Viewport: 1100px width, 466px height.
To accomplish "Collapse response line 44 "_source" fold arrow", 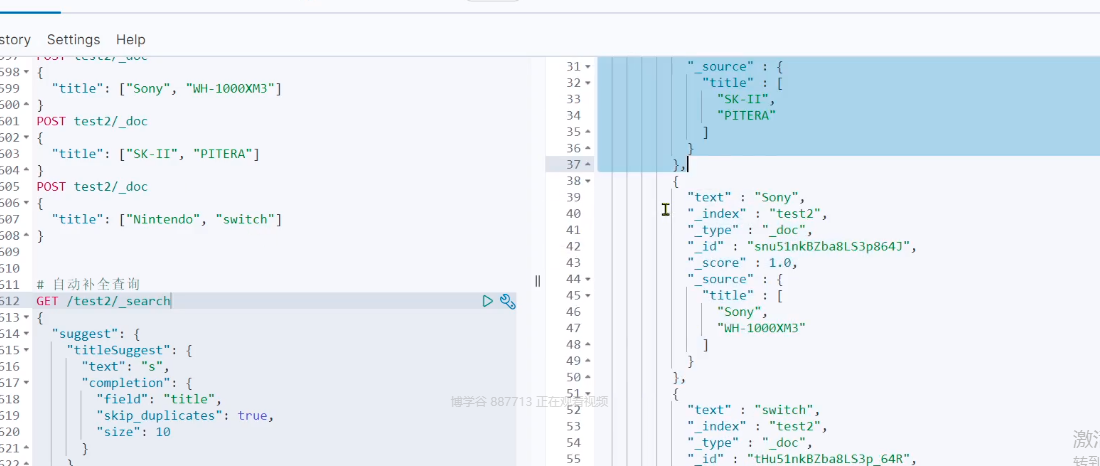I will pyautogui.click(x=588, y=279).
